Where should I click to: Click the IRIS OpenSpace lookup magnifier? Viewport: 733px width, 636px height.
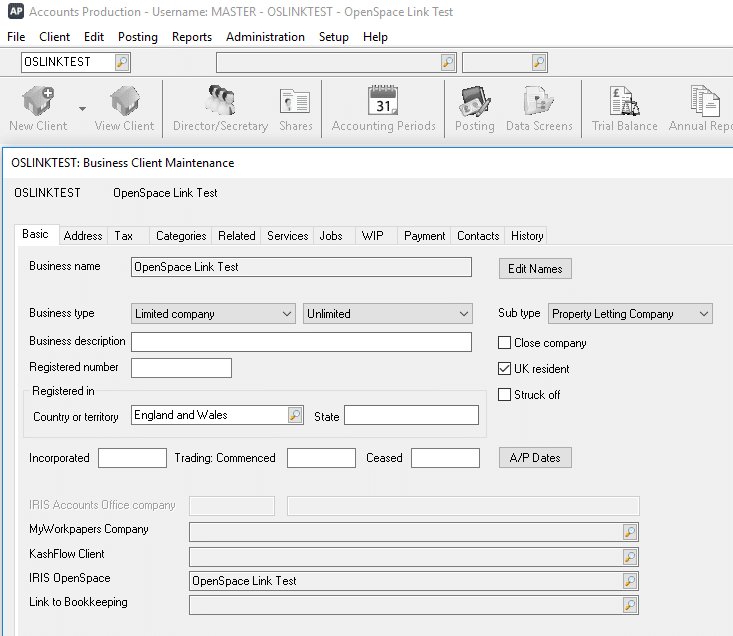coord(630,581)
